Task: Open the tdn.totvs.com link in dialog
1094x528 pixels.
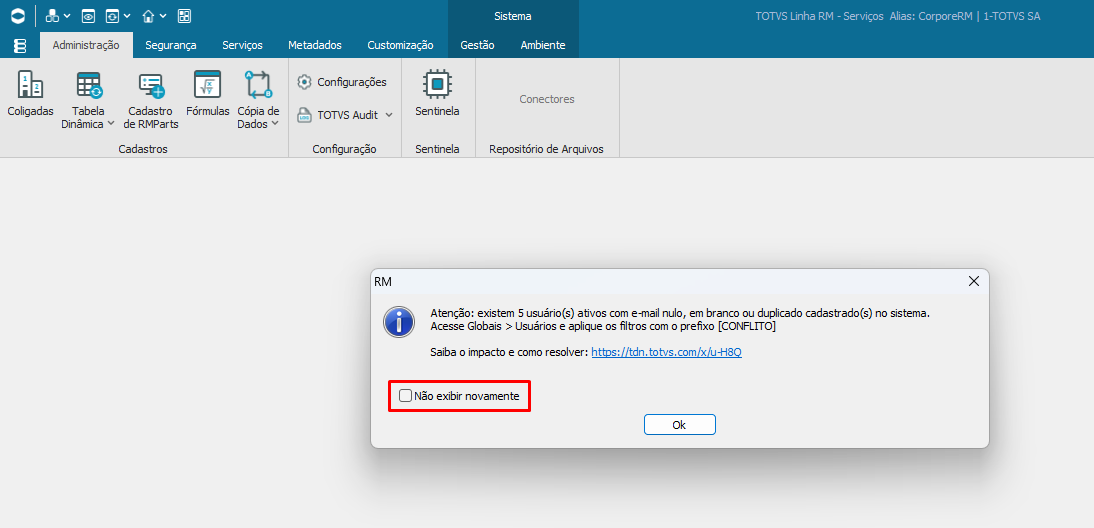Action: click(666, 352)
